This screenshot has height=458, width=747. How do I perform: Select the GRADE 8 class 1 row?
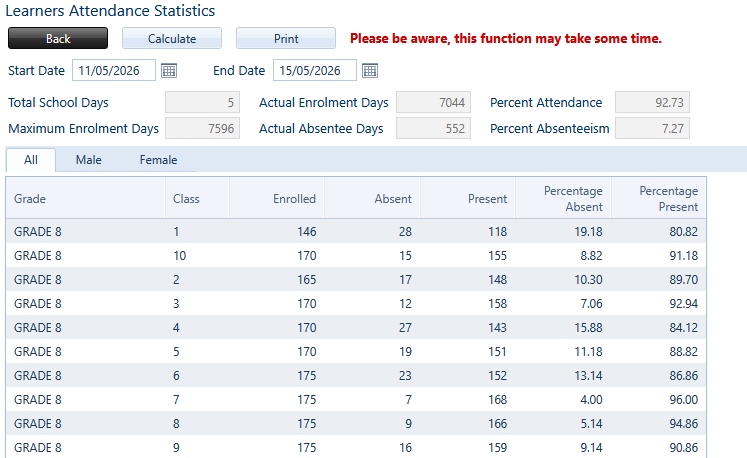point(356,232)
